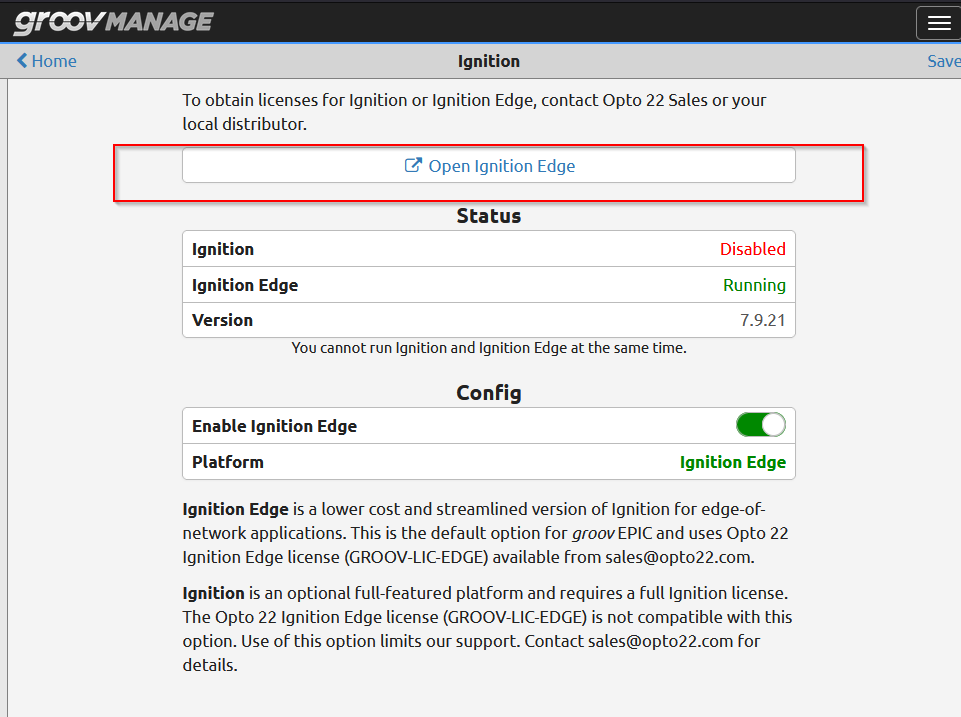Select the Platform Ignition Edge value
The width and height of the screenshot is (961, 717).
click(x=732, y=462)
